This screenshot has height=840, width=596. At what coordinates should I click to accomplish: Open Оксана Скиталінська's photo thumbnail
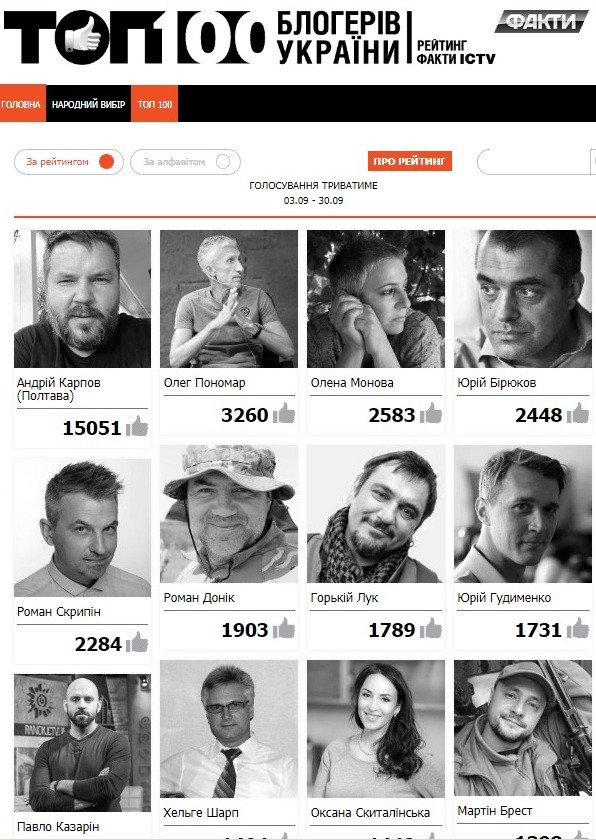click(x=376, y=729)
